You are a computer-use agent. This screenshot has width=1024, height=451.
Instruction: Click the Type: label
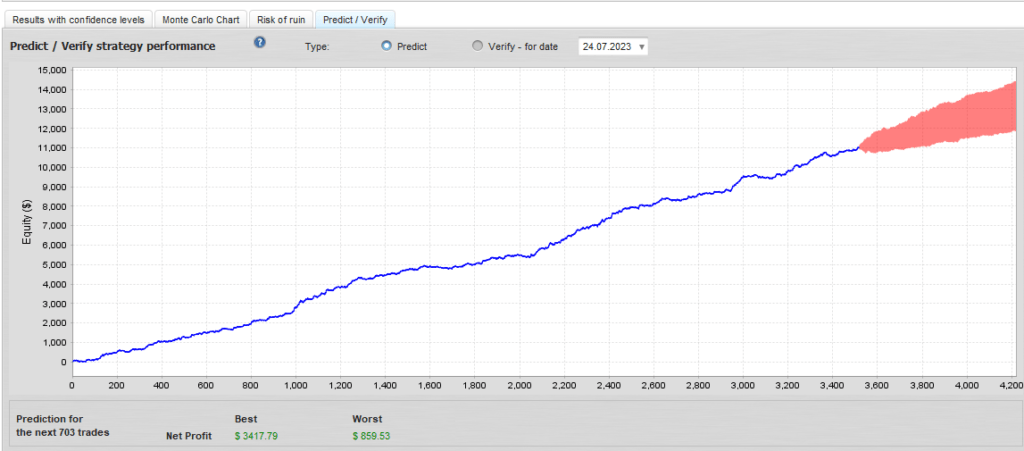pyautogui.click(x=317, y=47)
